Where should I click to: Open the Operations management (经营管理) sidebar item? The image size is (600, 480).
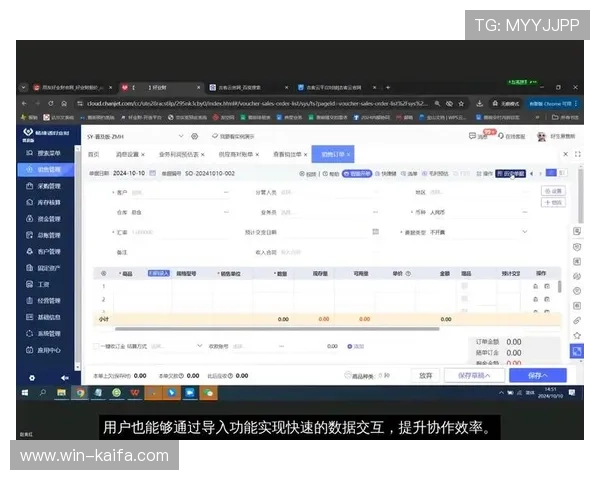43,301
